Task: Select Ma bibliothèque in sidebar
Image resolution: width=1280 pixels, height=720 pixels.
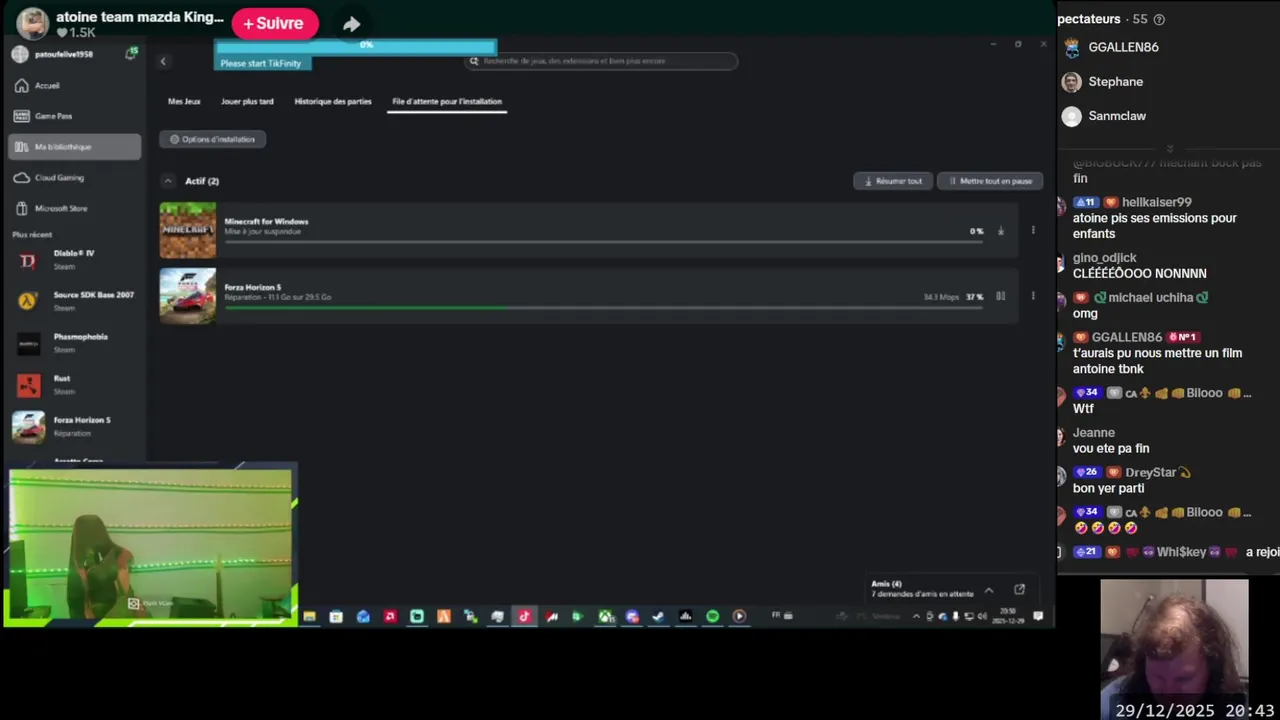Action: (x=74, y=147)
